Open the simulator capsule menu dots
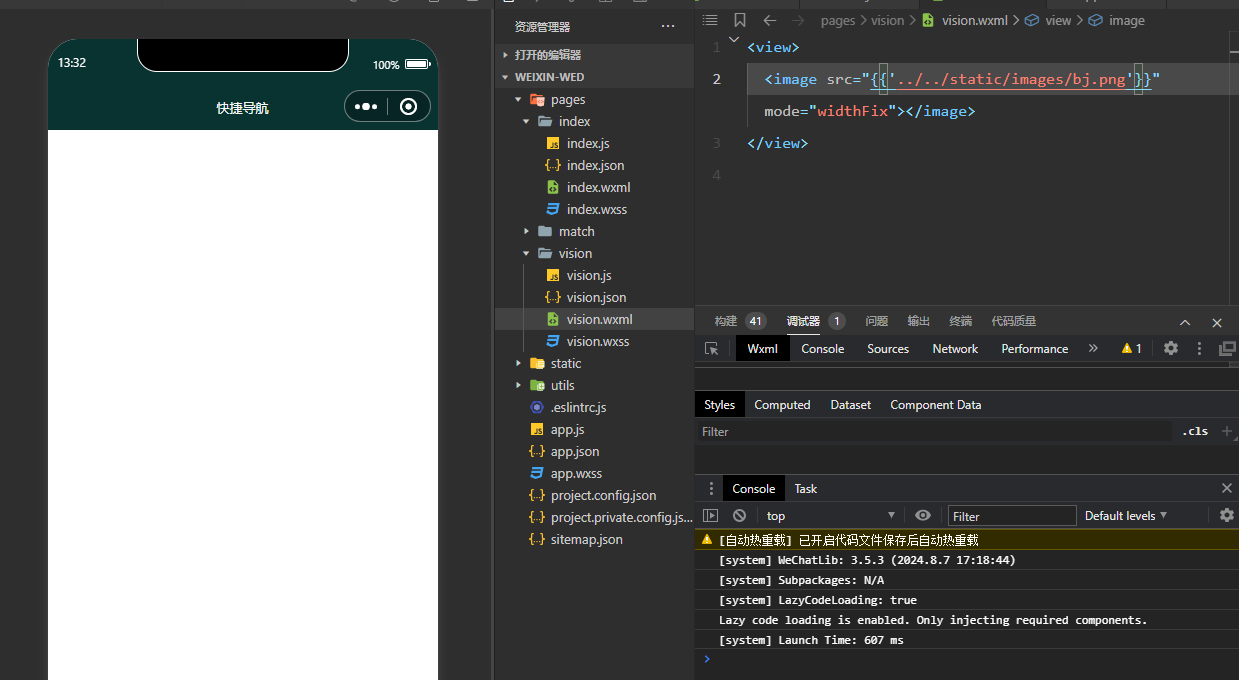 366,107
